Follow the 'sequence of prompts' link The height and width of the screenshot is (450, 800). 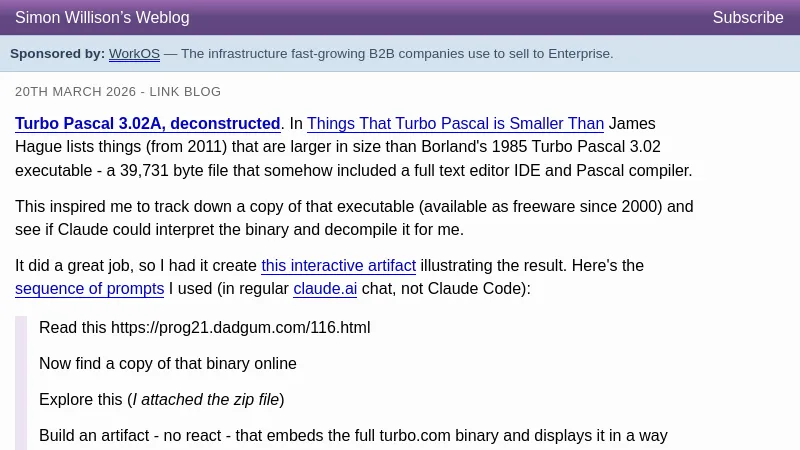pyautogui.click(x=89, y=289)
